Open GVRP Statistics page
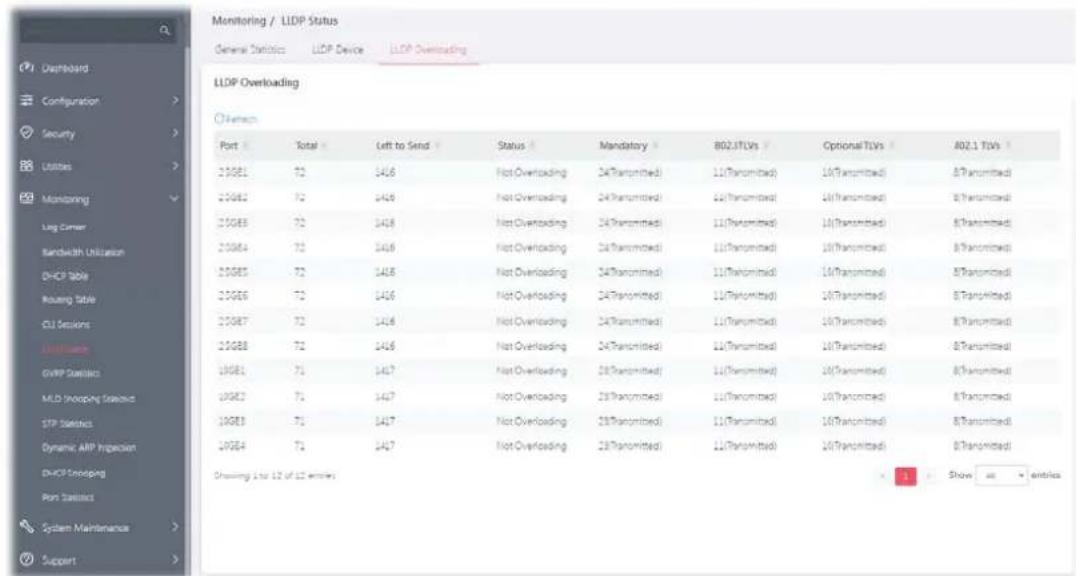This screenshot has width=1076, height=576. (71, 373)
